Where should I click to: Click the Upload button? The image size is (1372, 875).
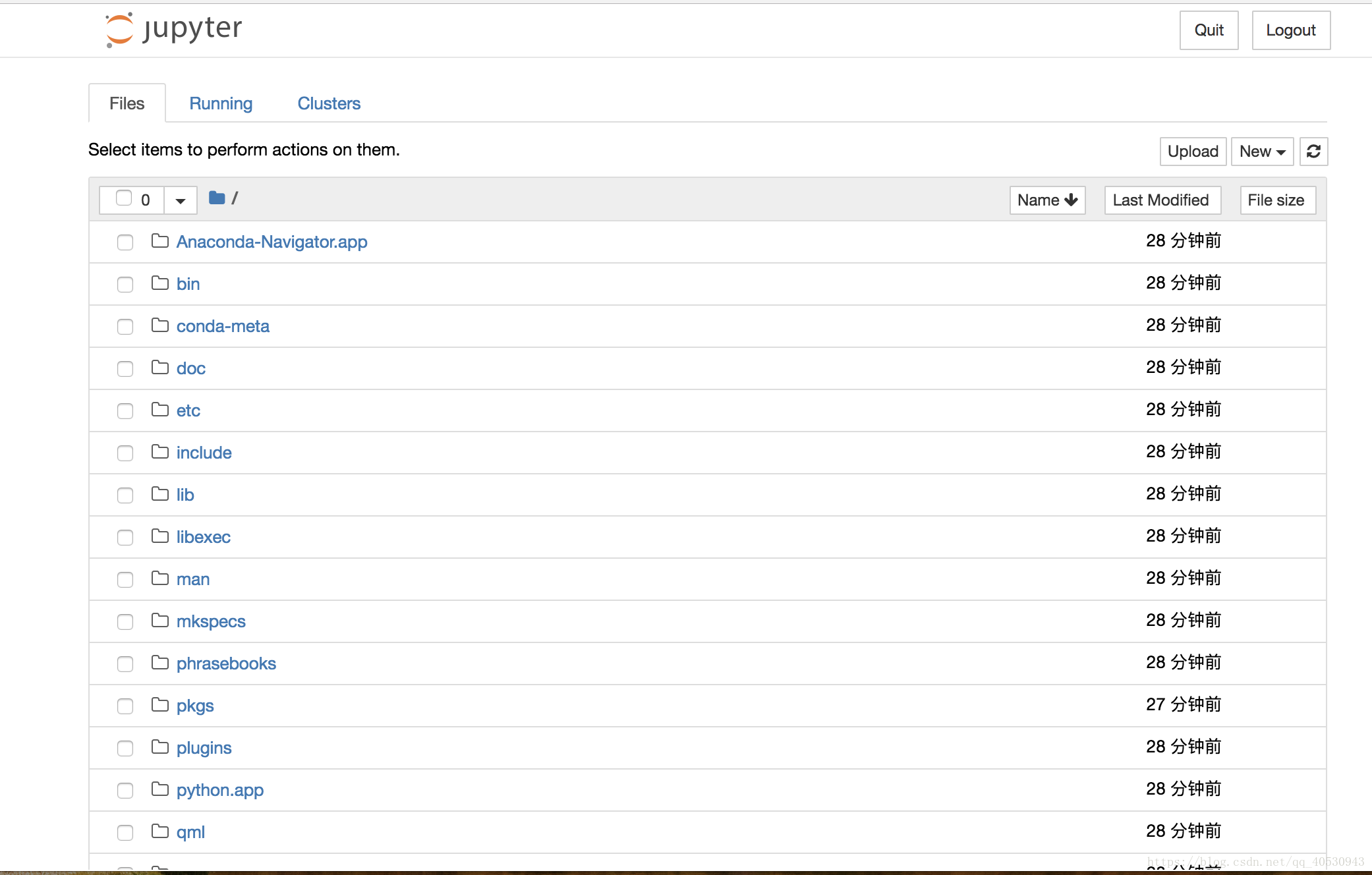click(1192, 152)
